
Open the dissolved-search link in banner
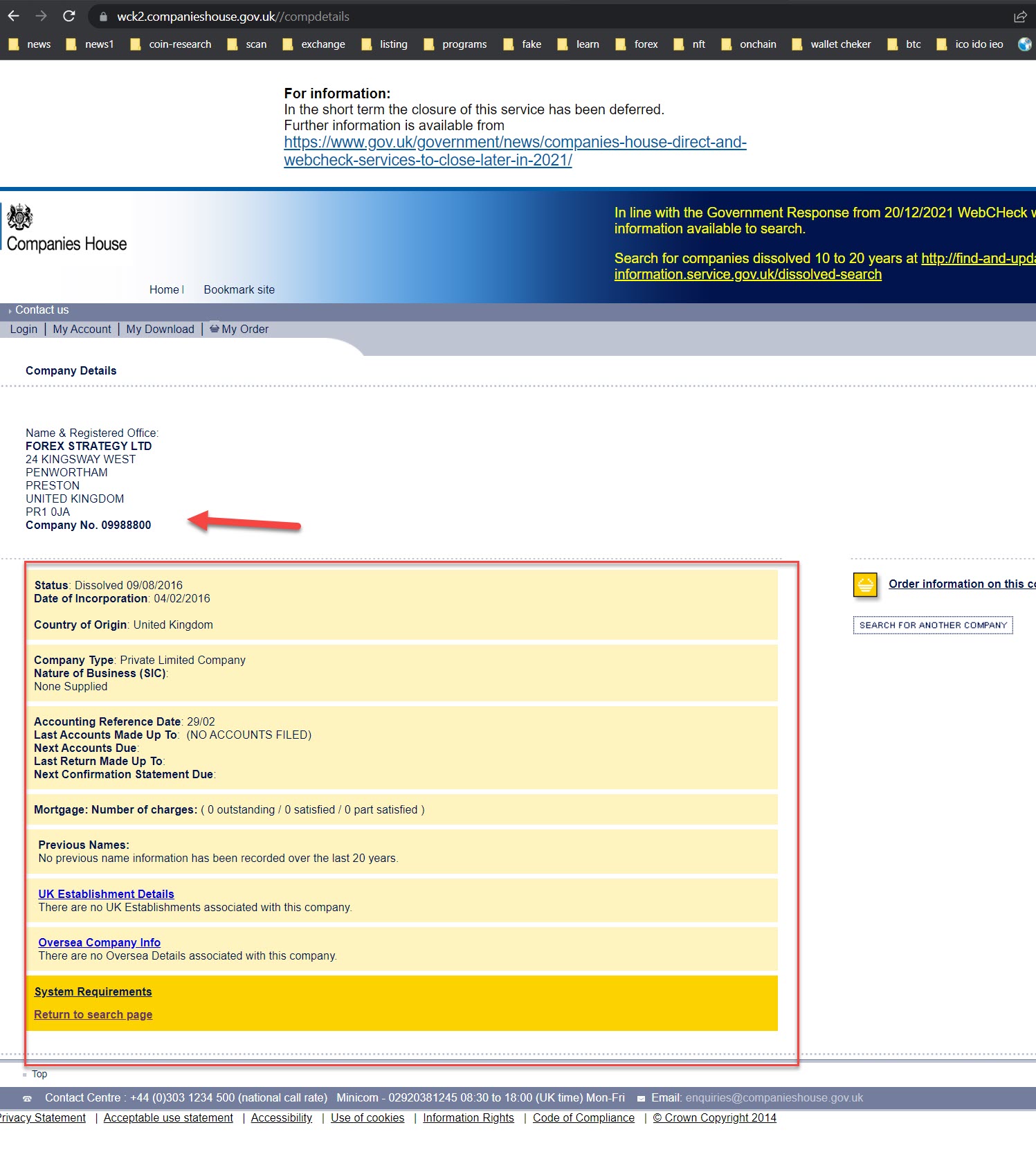point(825,267)
